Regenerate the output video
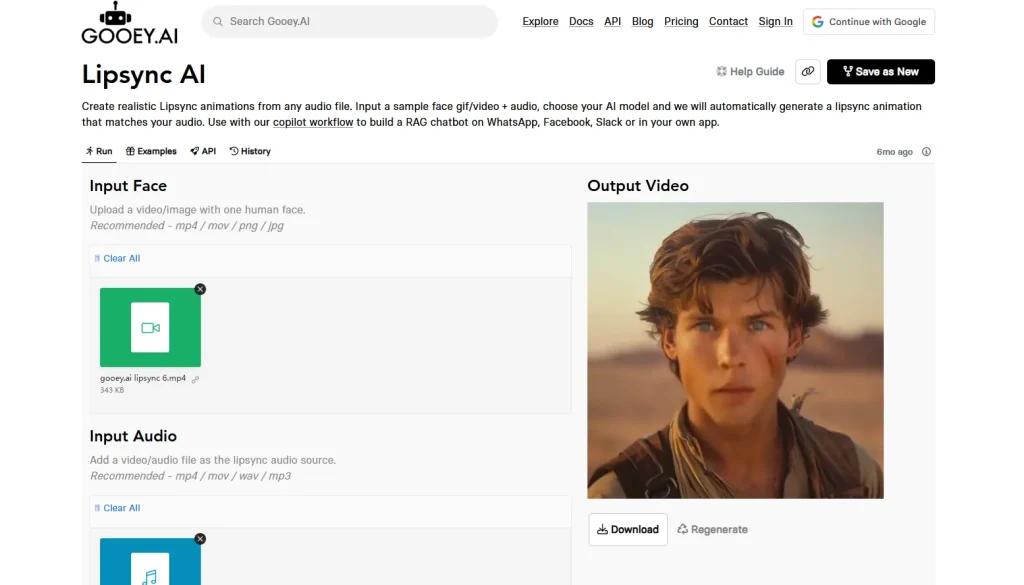Screen dimensions: 1024x585 click(712, 529)
